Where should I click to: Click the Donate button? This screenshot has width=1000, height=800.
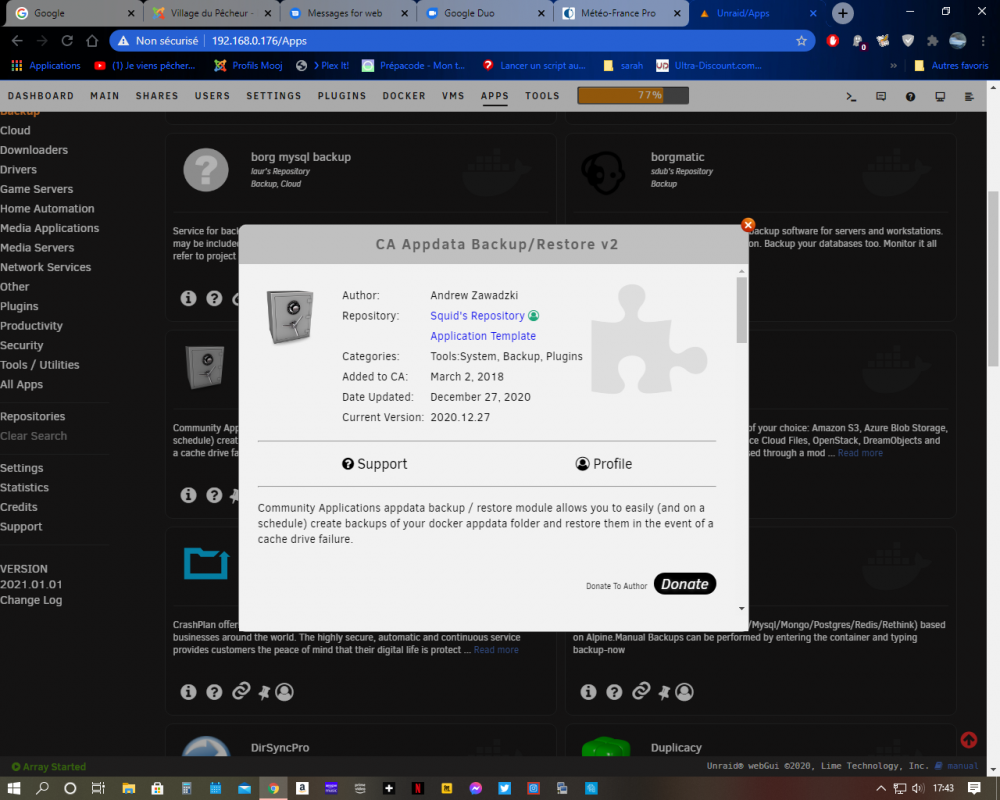pyautogui.click(x=685, y=584)
